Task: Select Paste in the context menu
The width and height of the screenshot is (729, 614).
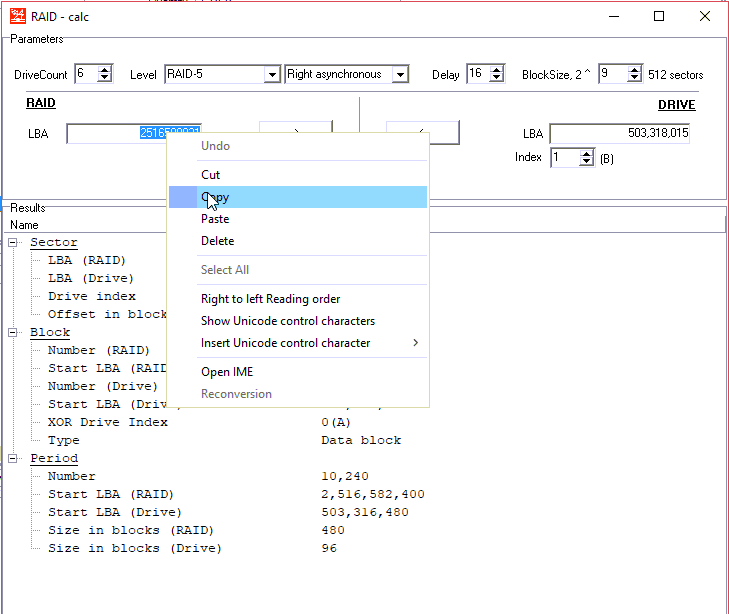Action: (215, 219)
